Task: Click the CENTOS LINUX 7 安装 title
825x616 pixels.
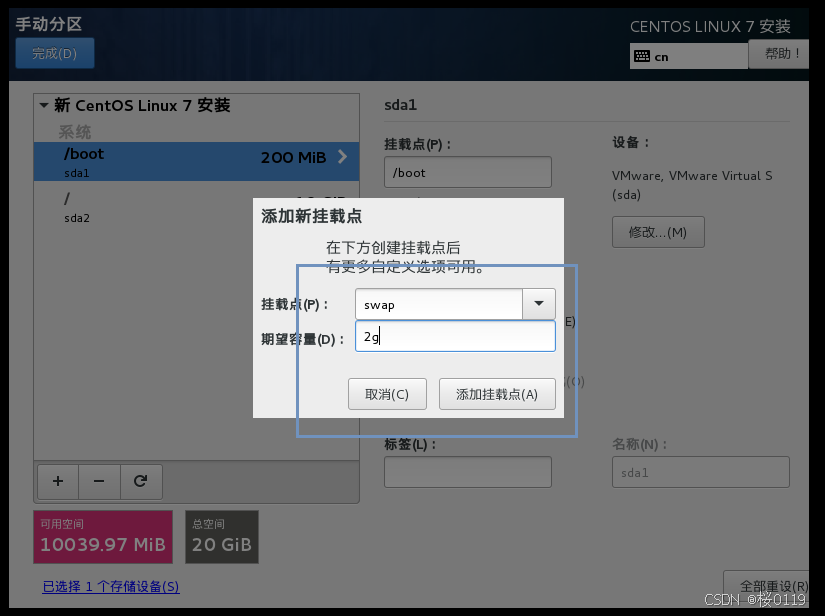Action: click(710, 26)
